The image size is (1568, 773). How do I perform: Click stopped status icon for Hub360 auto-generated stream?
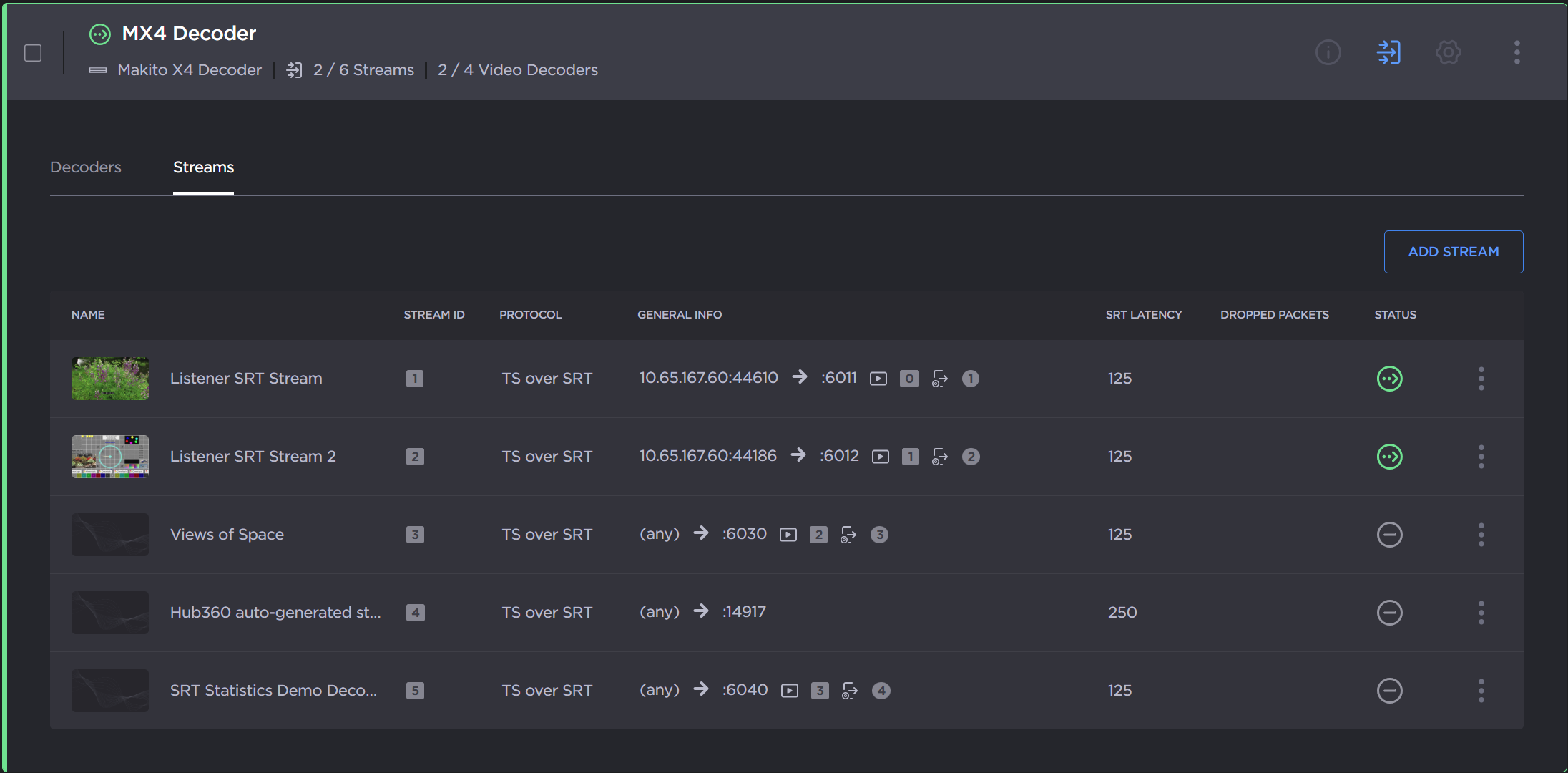click(x=1389, y=613)
